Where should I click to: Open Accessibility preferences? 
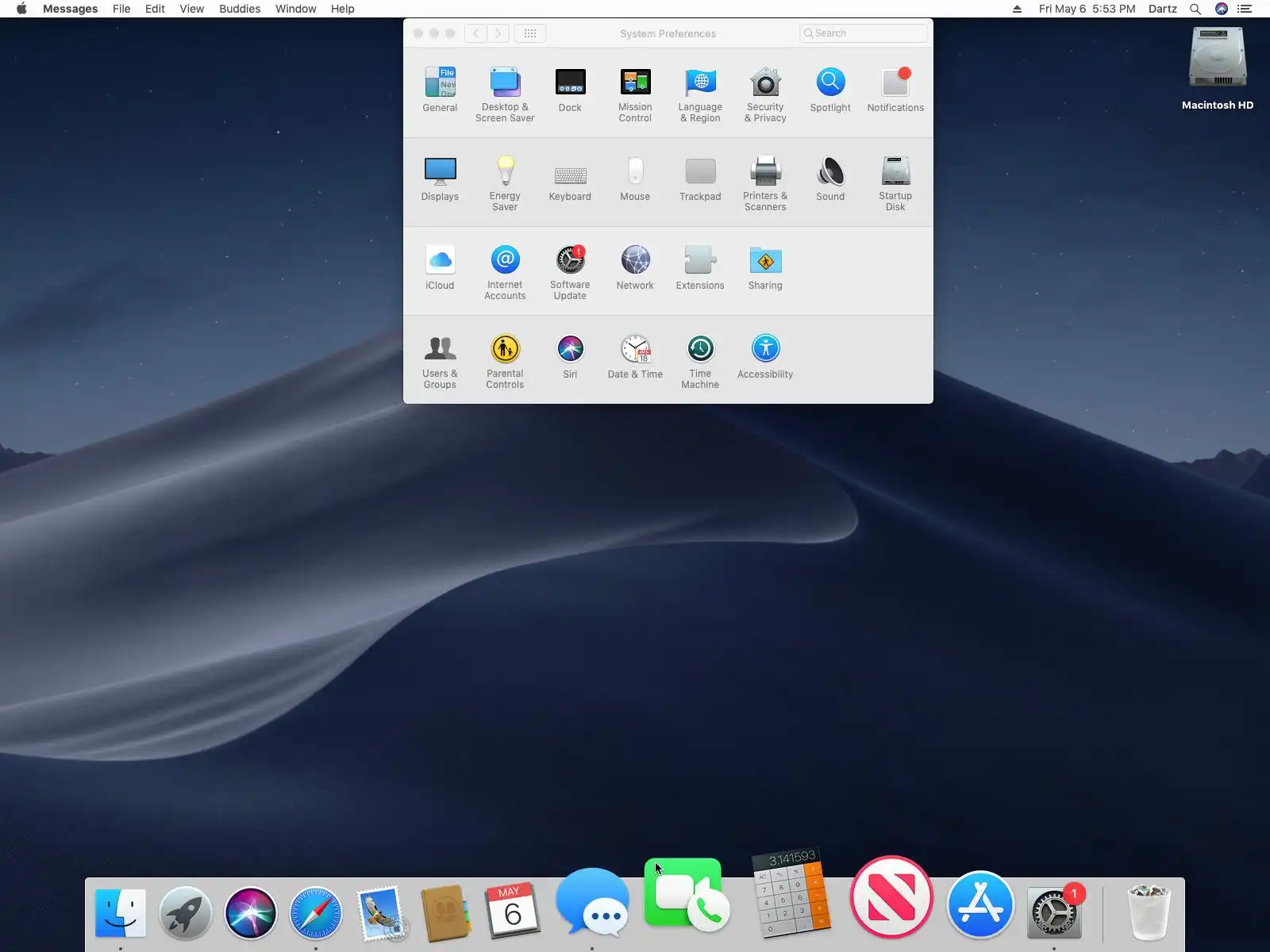[x=765, y=356]
